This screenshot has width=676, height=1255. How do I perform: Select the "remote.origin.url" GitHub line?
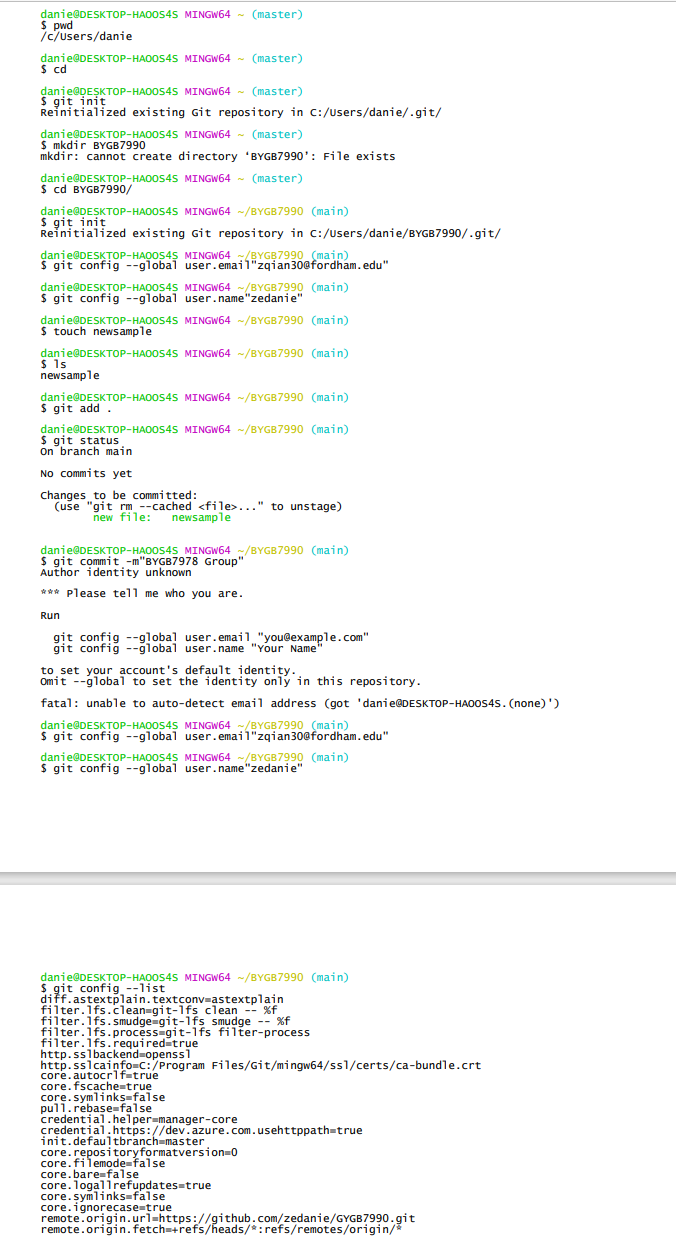228,1218
